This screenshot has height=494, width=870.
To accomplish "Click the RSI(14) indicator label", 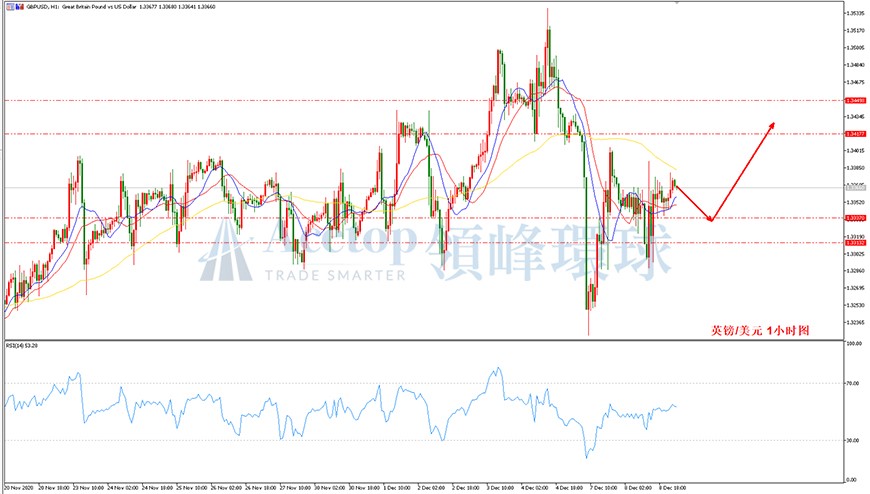I will [x=22, y=345].
